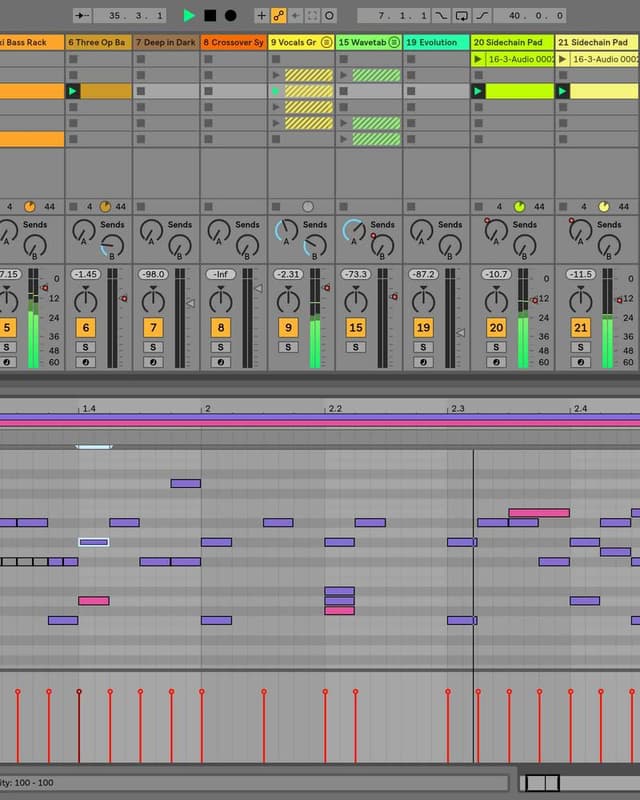Launch the playing clip on Three Op Ba

click(73, 91)
